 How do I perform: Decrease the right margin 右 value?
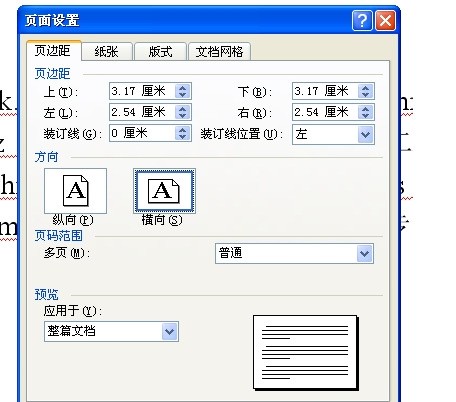[365, 116]
